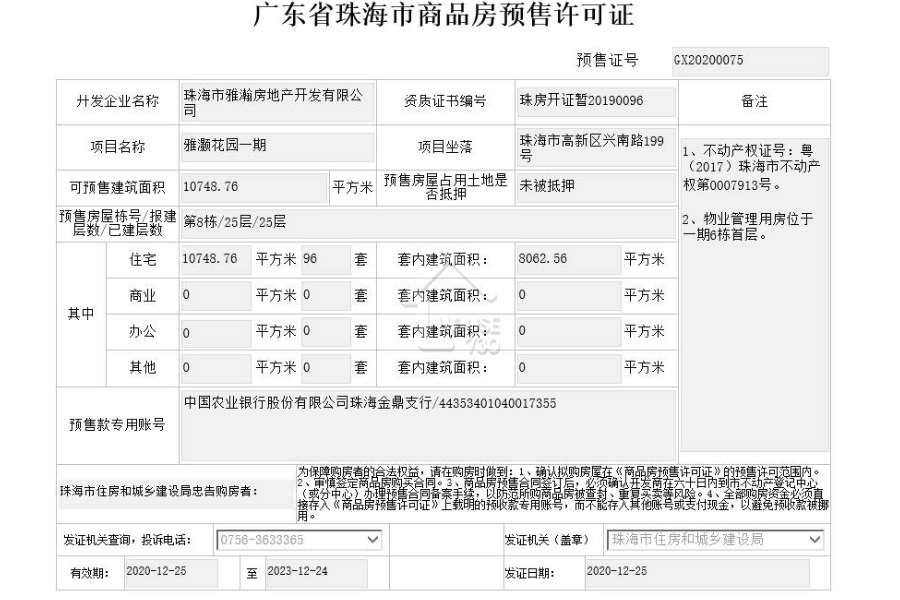The height and width of the screenshot is (600, 900).
Task: Click the 其他 unit count field
Action: click(326, 368)
